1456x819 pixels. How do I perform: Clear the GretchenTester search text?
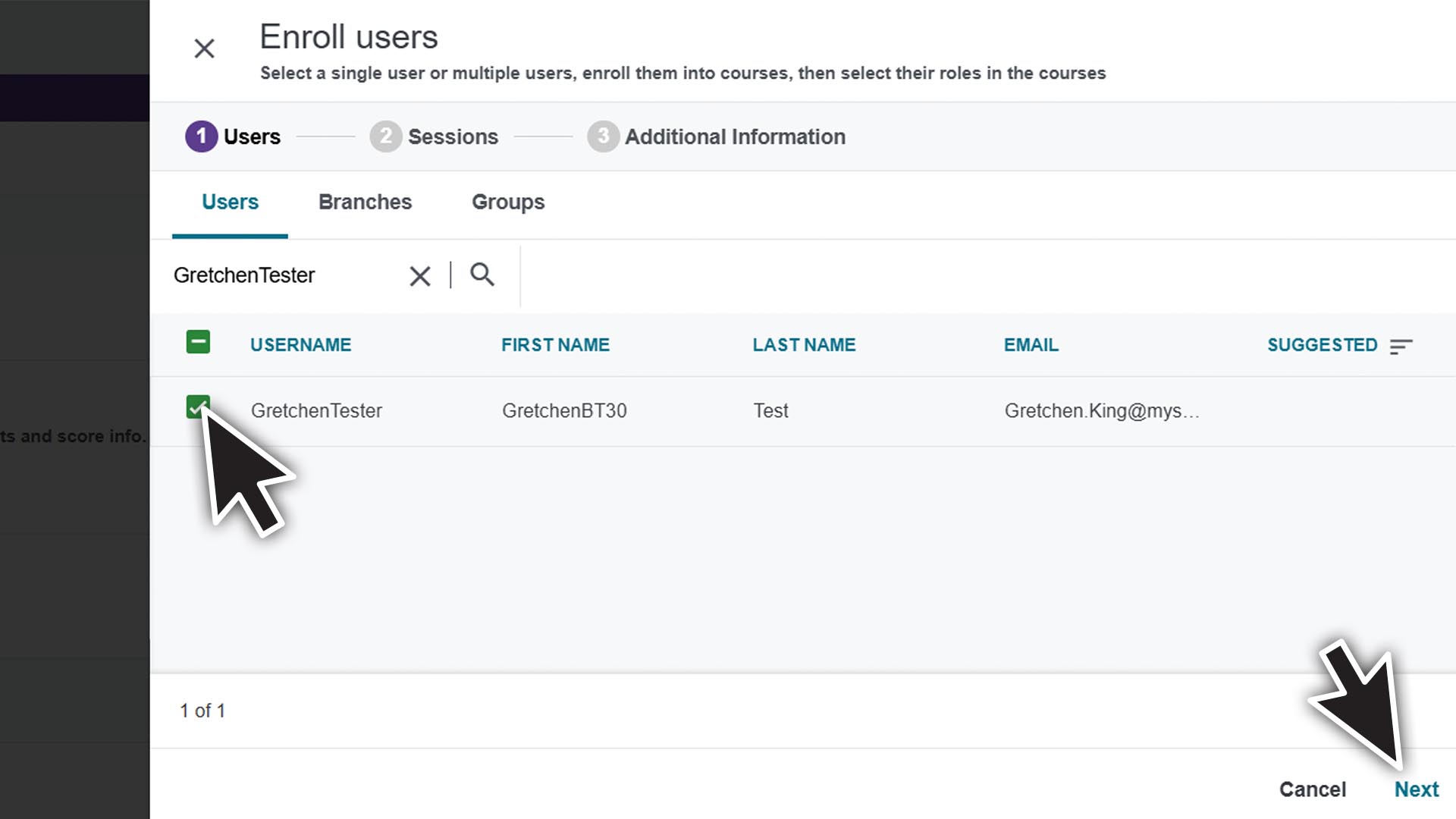(419, 275)
